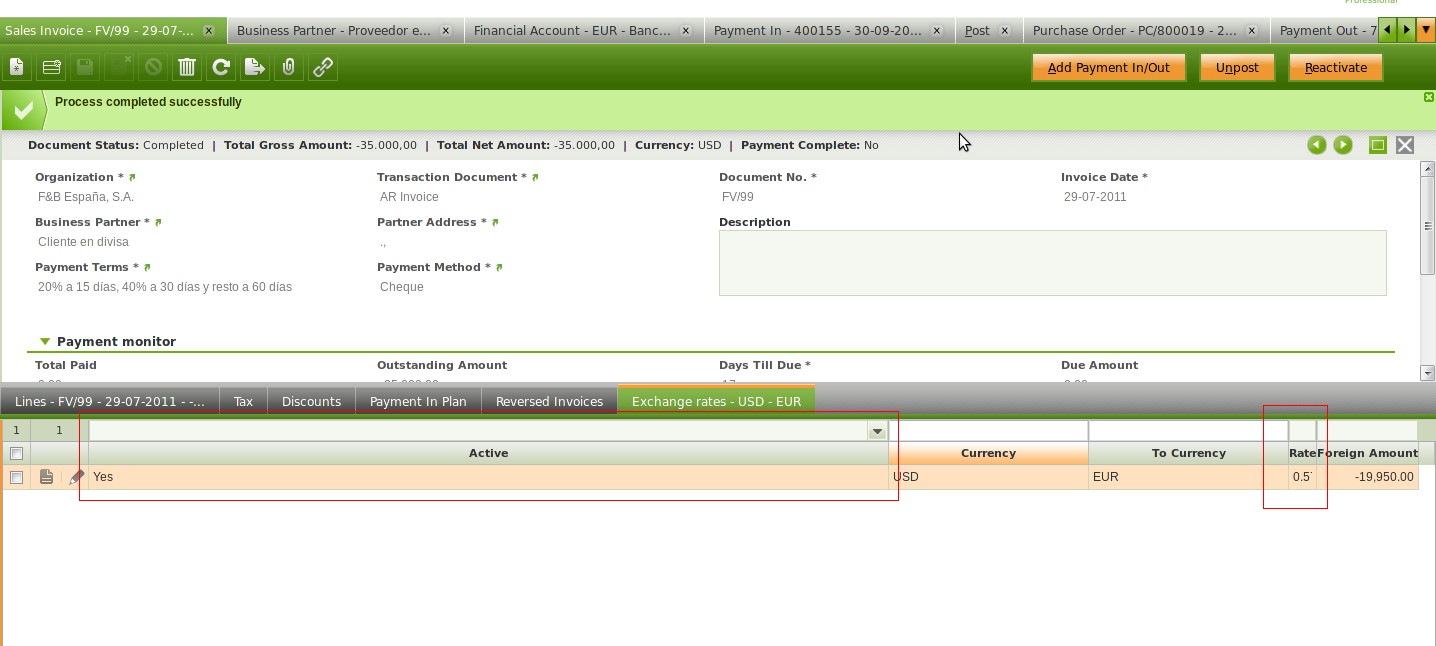Sort the grid by the To Currency column header
Viewport: 1436px width, 646px height.
(x=1188, y=453)
